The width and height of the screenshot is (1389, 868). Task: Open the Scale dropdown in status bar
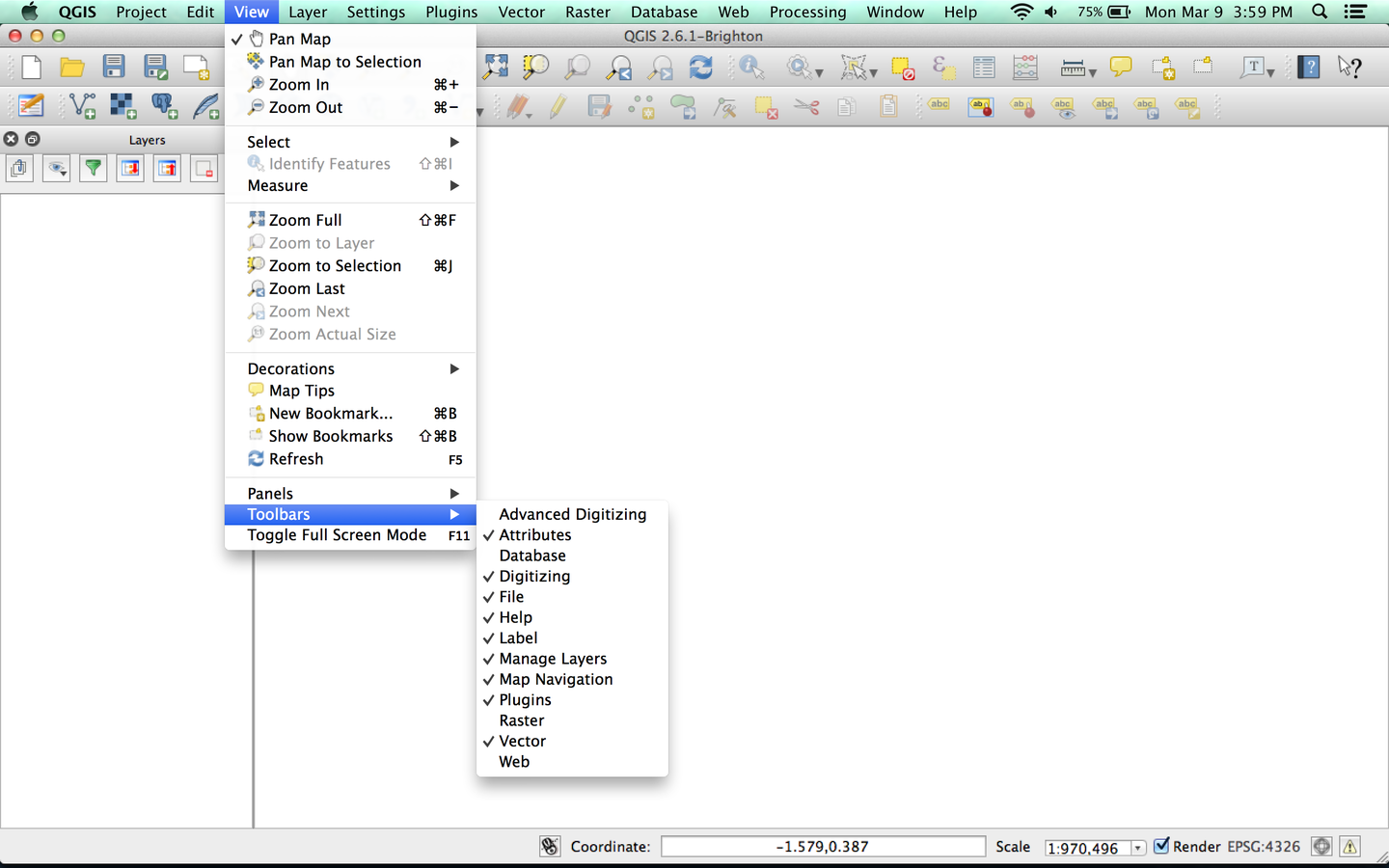1138,848
